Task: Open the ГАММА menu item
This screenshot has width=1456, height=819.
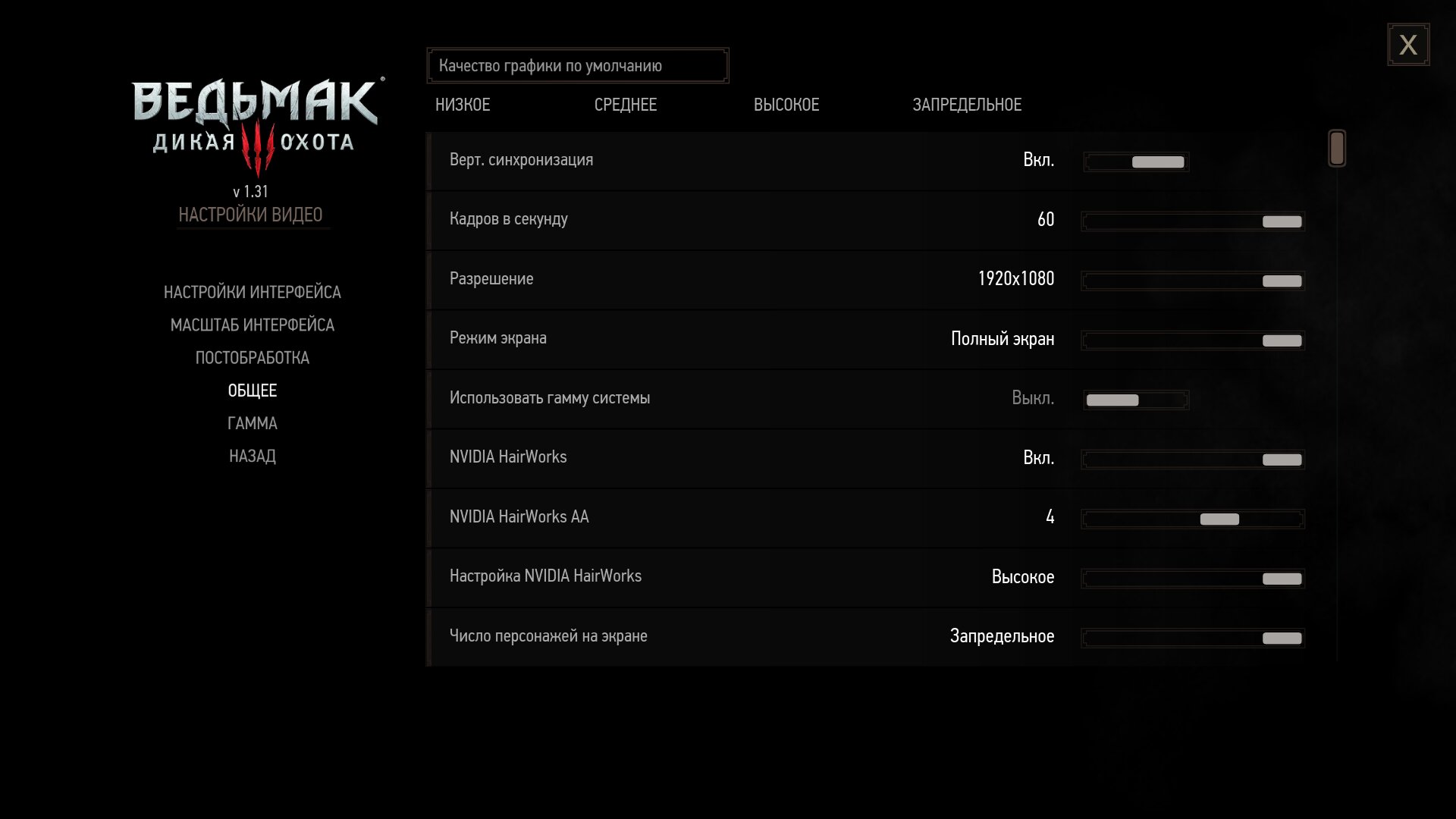Action: coord(253,423)
